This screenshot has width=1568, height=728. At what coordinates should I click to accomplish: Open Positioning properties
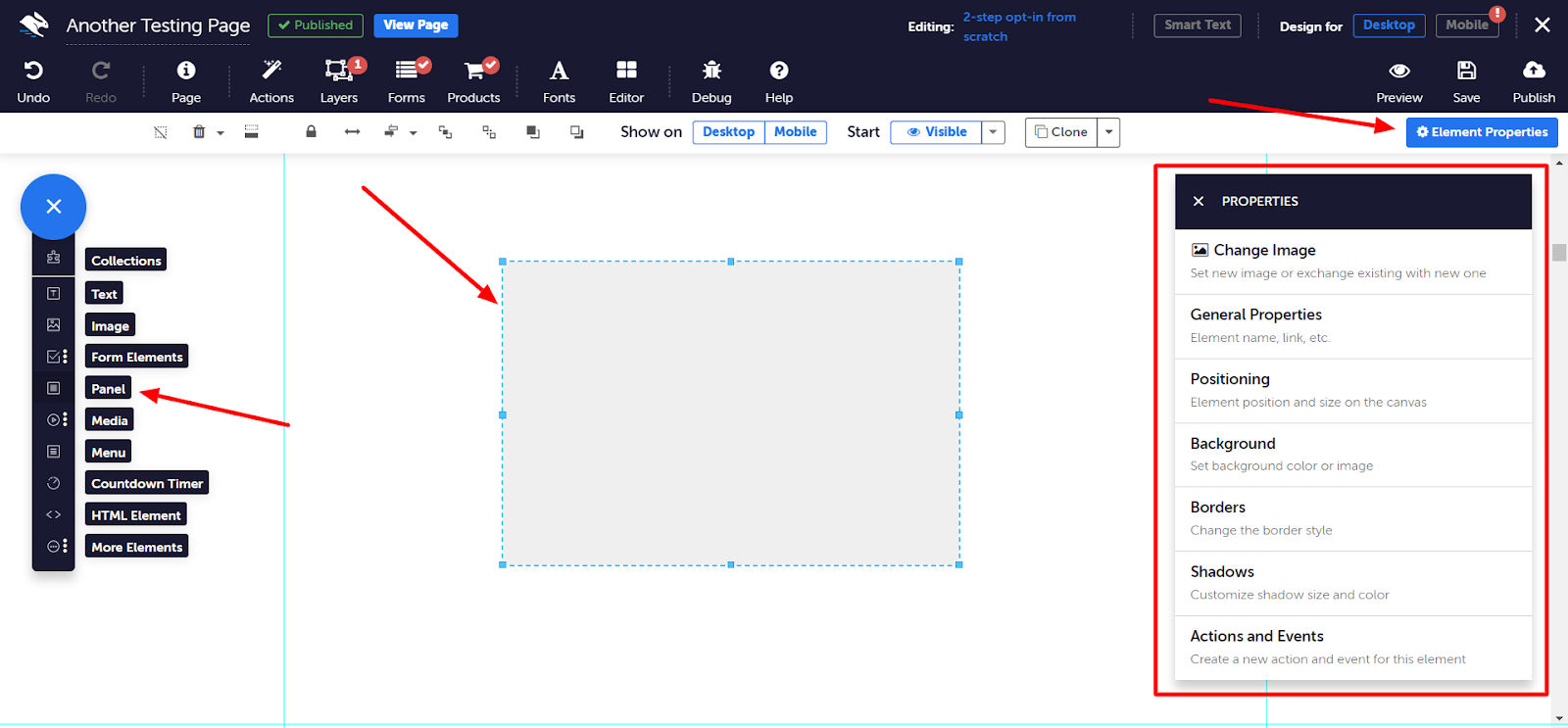(x=1353, y=391)
